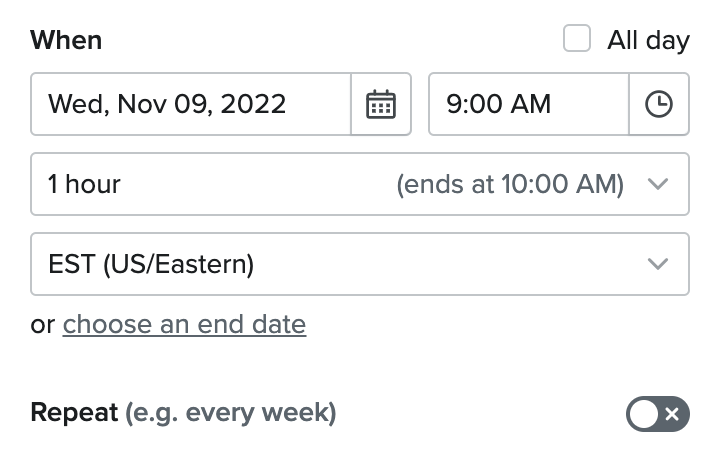Expand the duration dropdown chevron
724x462 pixels.
(x=657, y=184)
